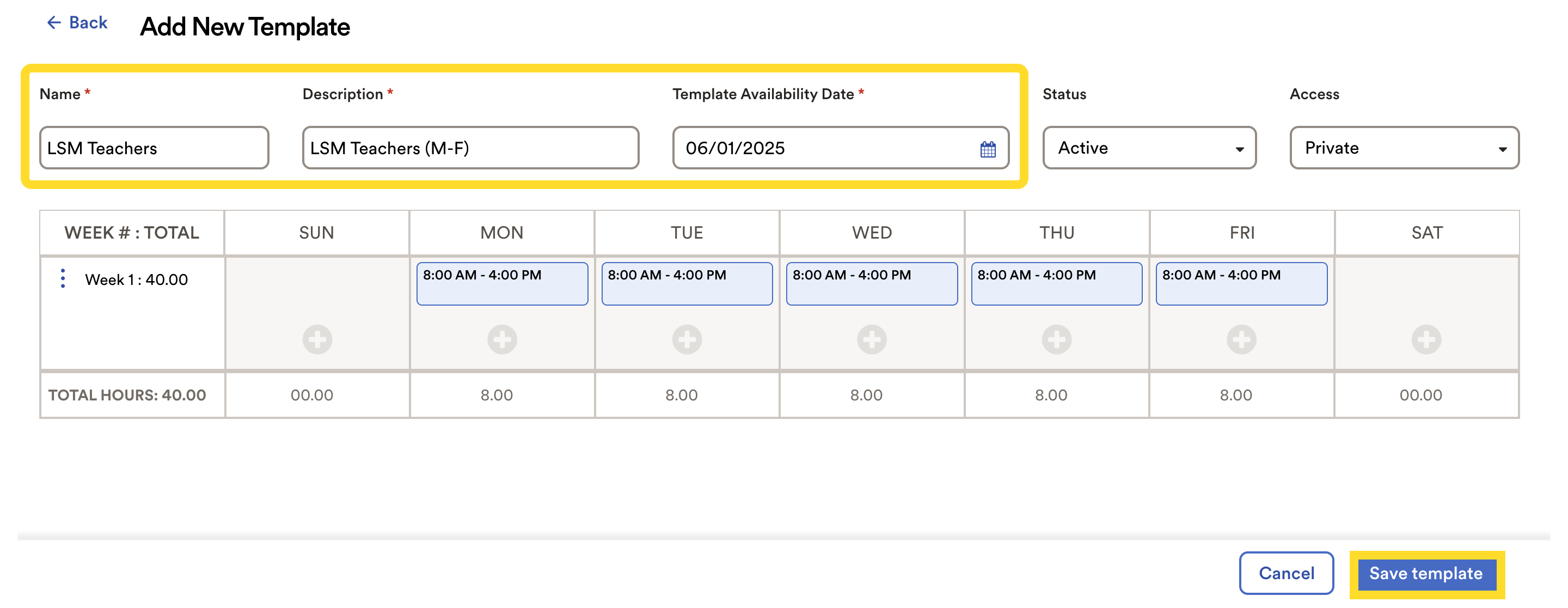Add another shift on Wednesday with plus icon
This screenshot has height=608, width=1568.
[x=872, y=339]
